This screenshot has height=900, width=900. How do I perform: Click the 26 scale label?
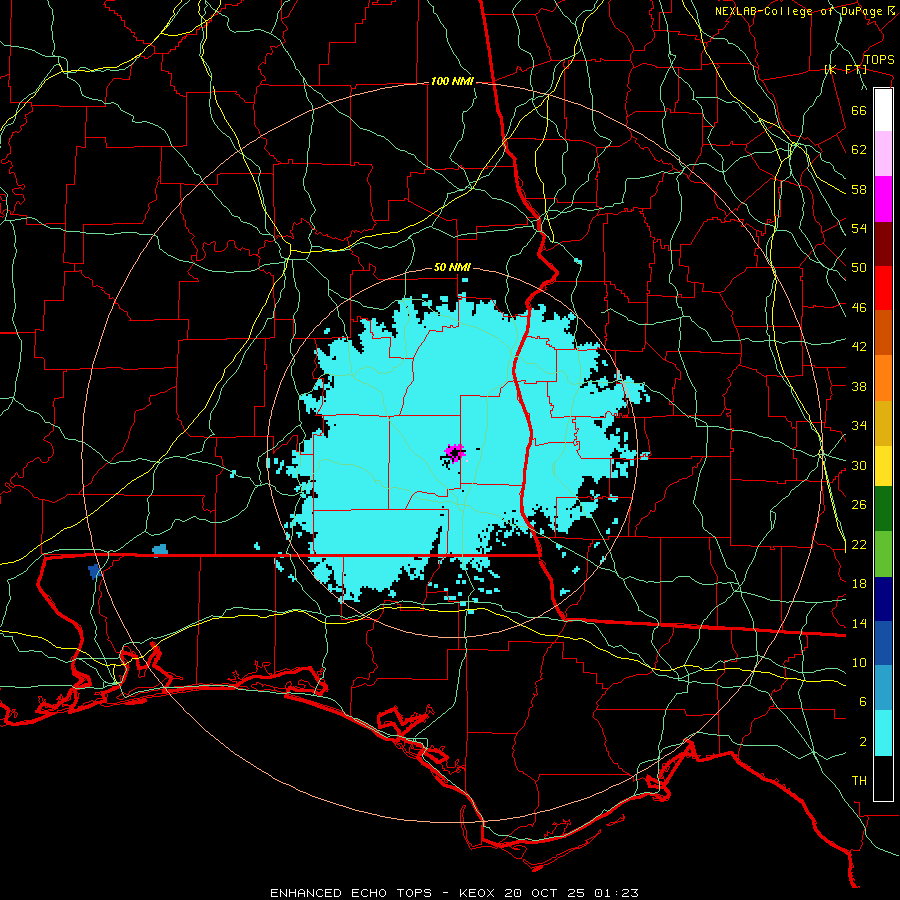pyautogui.click(x=859, y=505)
